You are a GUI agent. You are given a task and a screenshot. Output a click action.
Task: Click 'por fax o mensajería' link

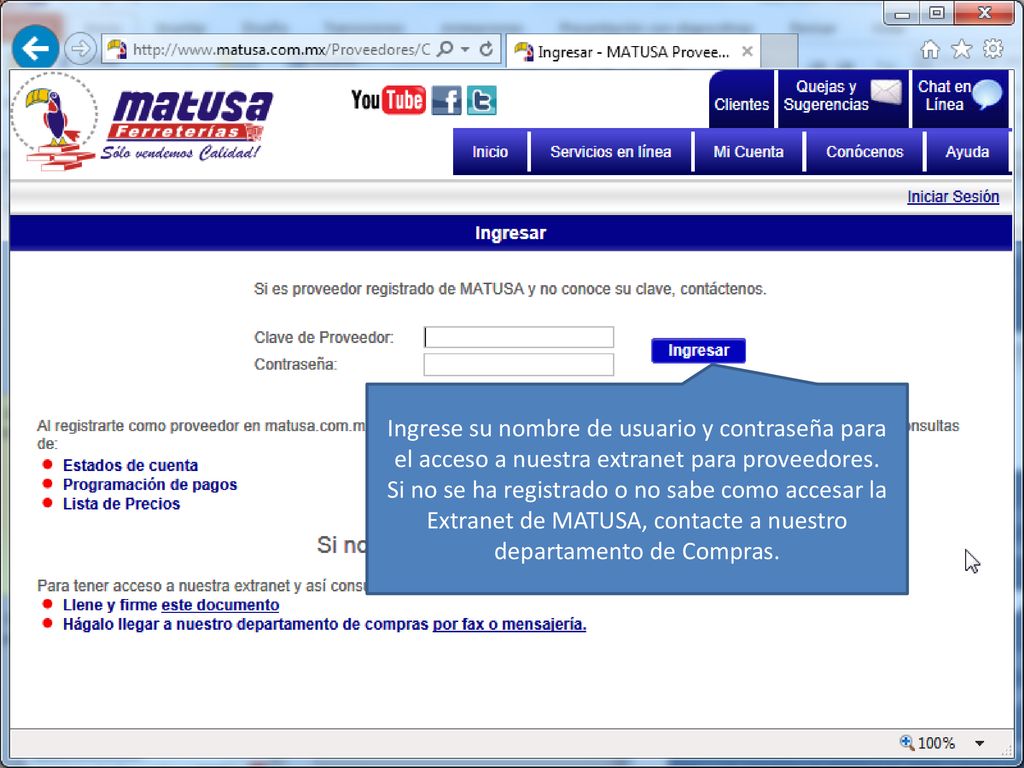[x=509, y=624]
